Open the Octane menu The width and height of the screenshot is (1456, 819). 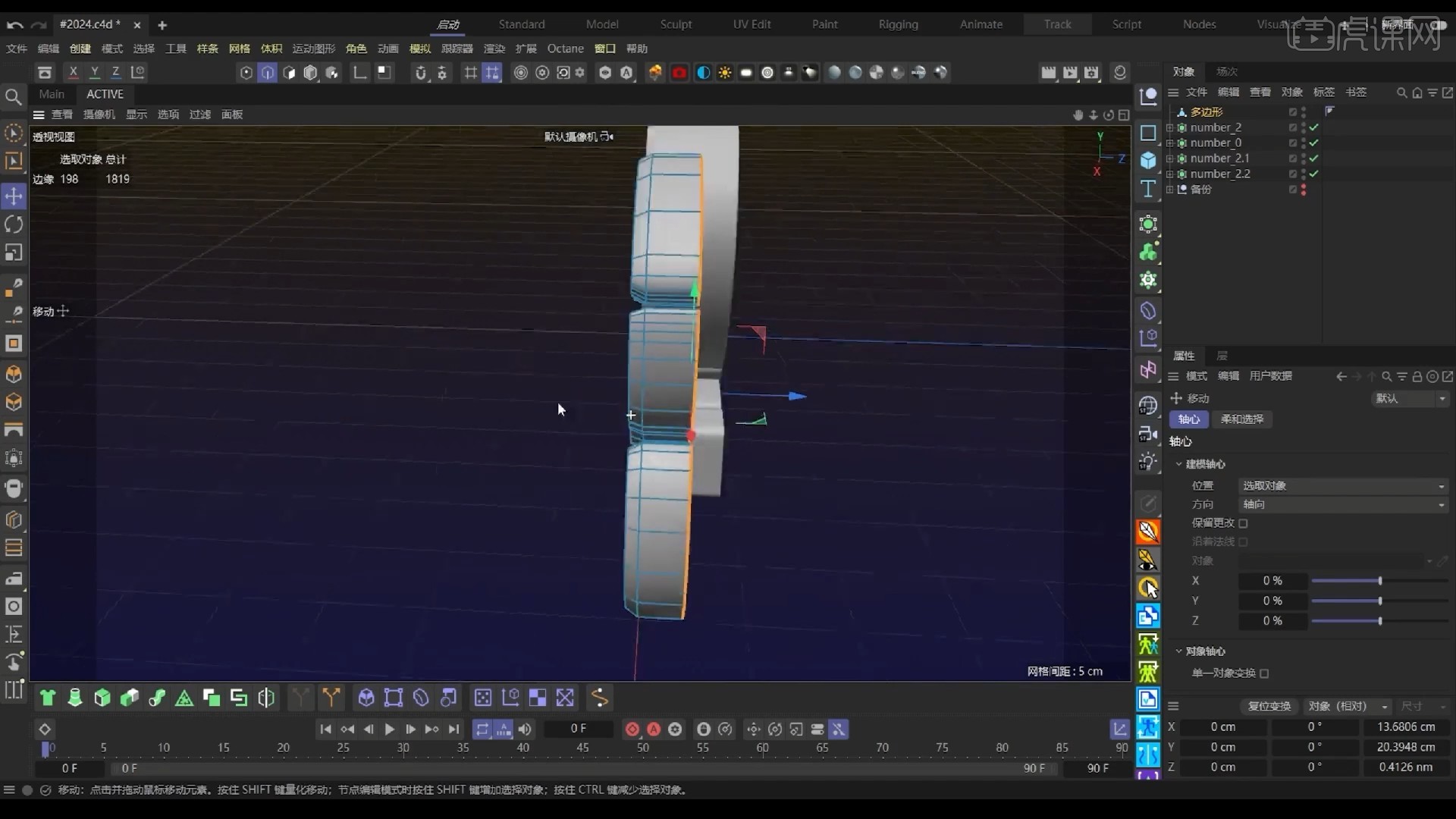(x=566, y=49)
